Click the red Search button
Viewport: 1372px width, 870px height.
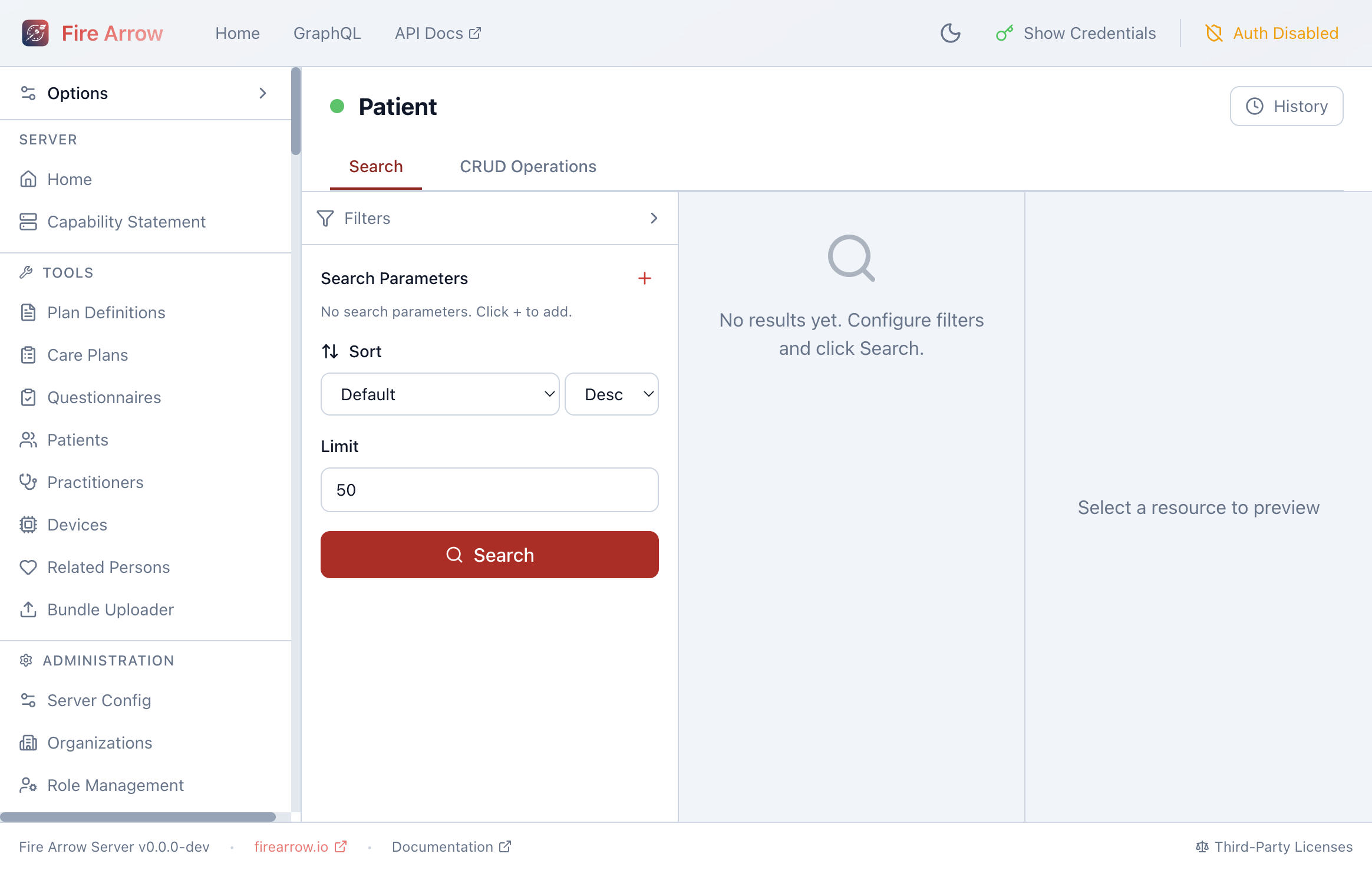click(x=489, y=554)
